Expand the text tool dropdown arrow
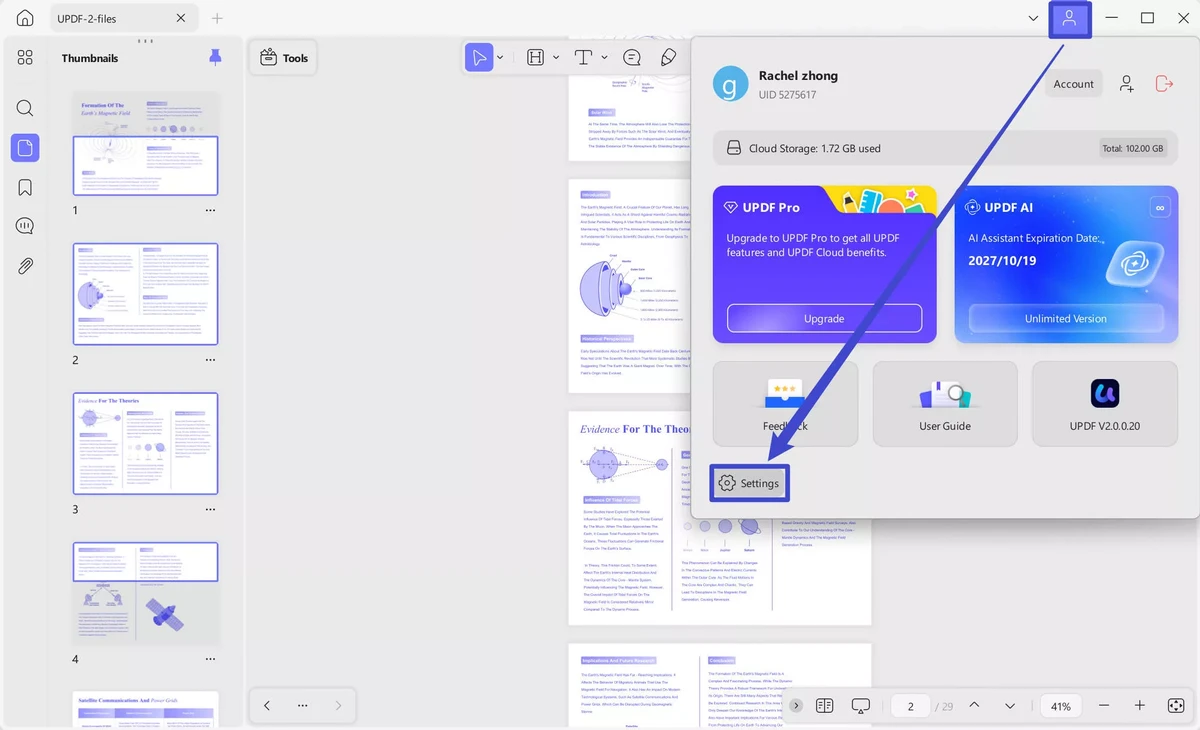The height and width of the screenshot is (730, 1200). pyautogui.click(x=605, y=58)
